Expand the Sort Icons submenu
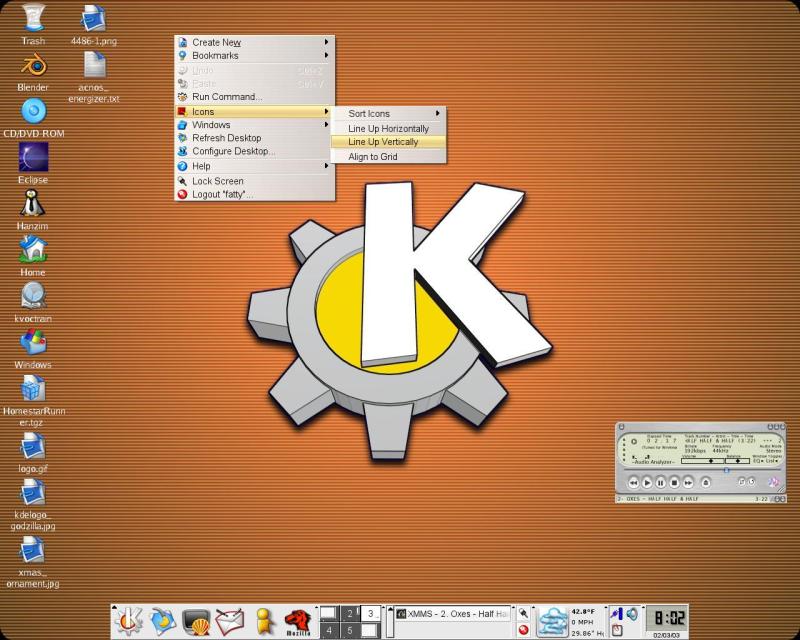The width and height of the screenshot is (800, 640). tap(389, 114)
